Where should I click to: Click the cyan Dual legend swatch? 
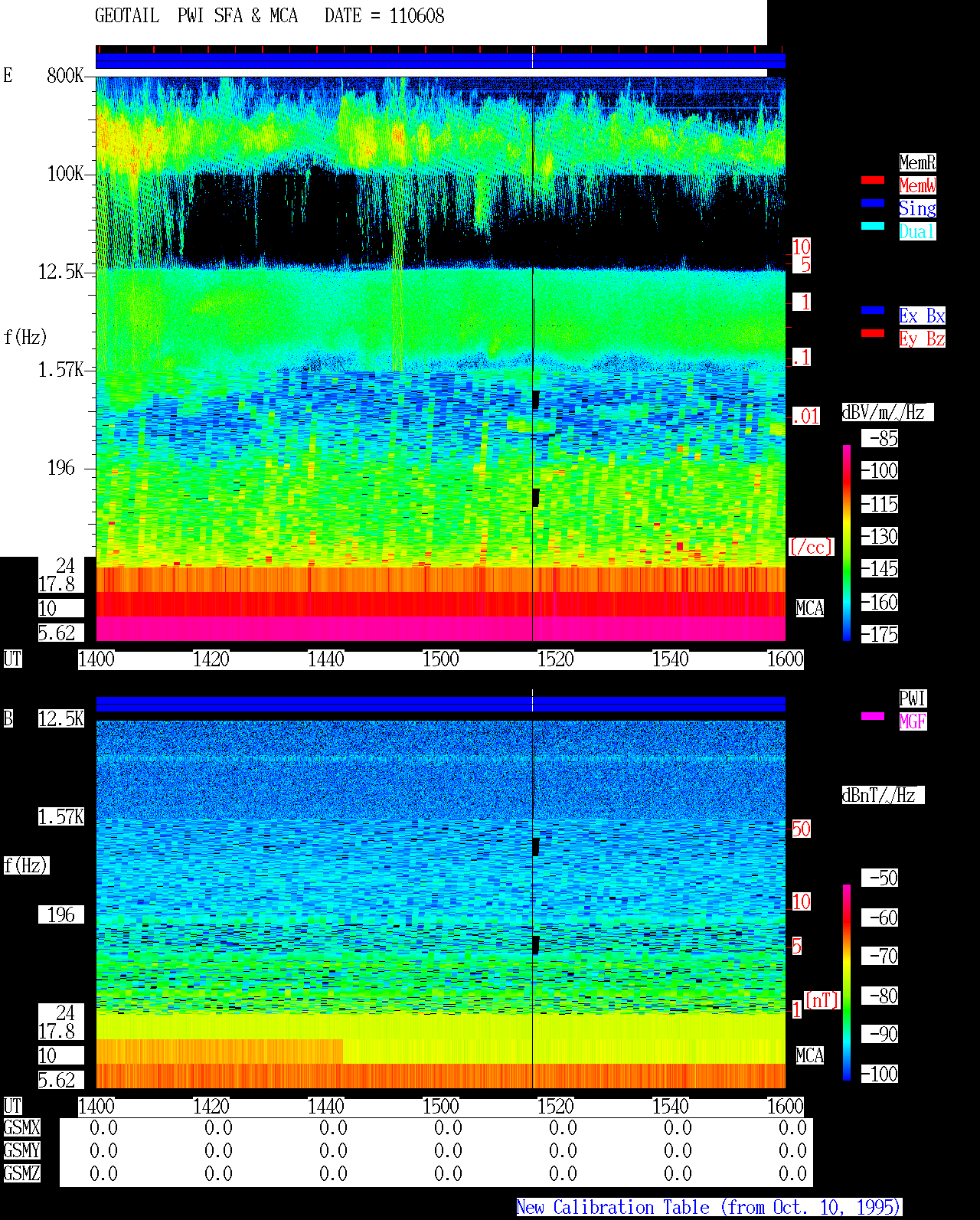point(873,226)
